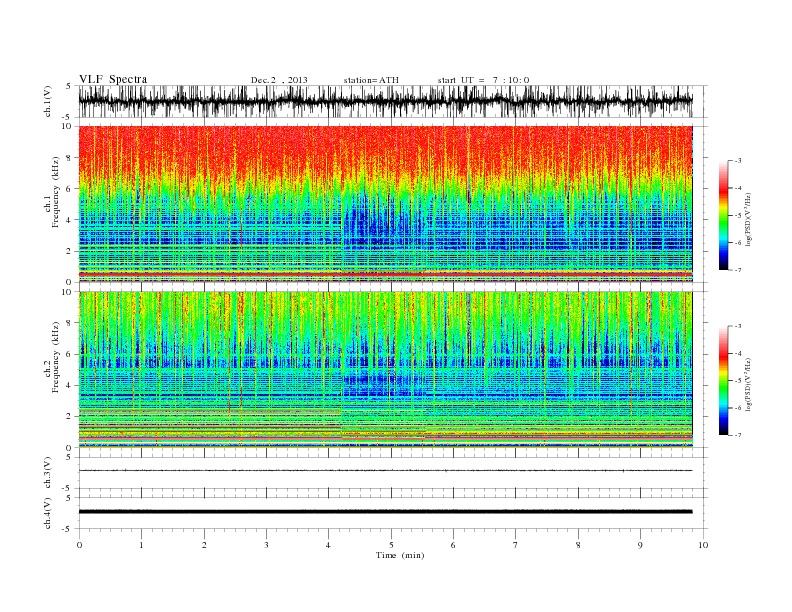792x612 pixels.
Task: Click the "VLF Spectra" plot title
Action: click(113, 79)
